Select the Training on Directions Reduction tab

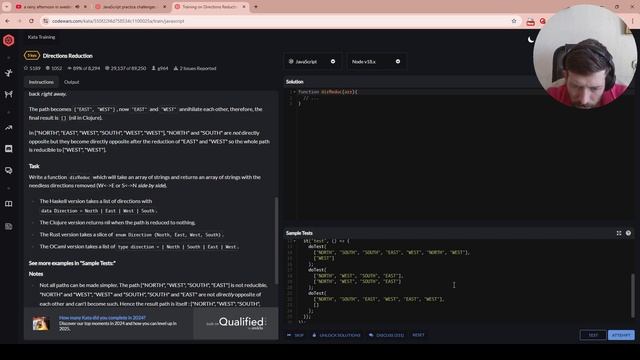(210, 7)
